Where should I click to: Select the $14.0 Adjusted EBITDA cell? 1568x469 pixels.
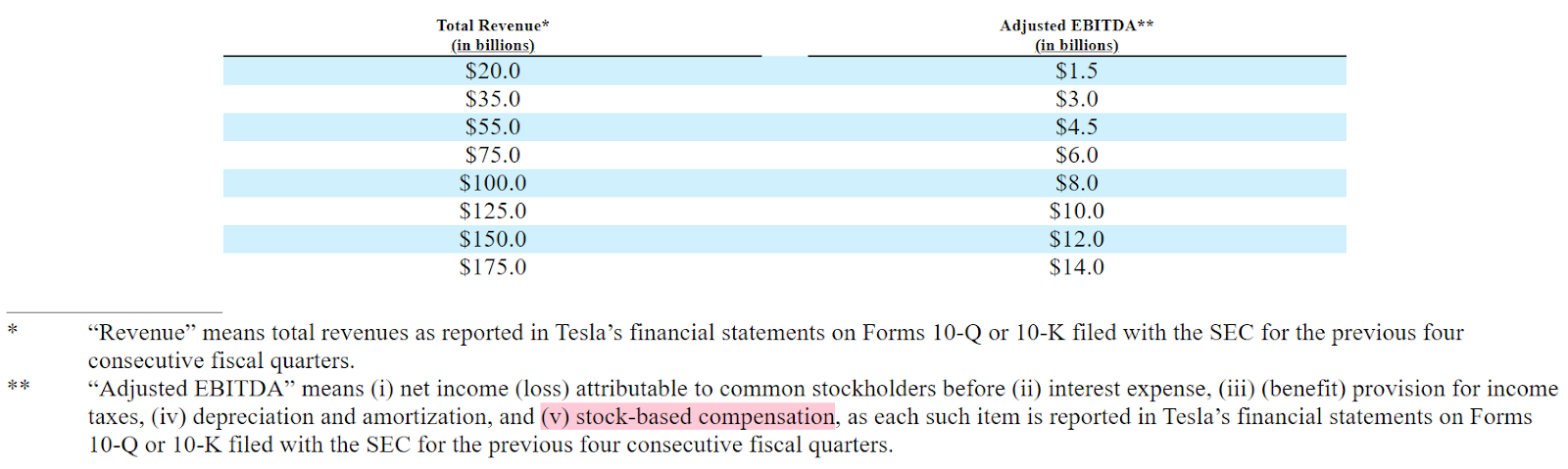[1076, 267]
